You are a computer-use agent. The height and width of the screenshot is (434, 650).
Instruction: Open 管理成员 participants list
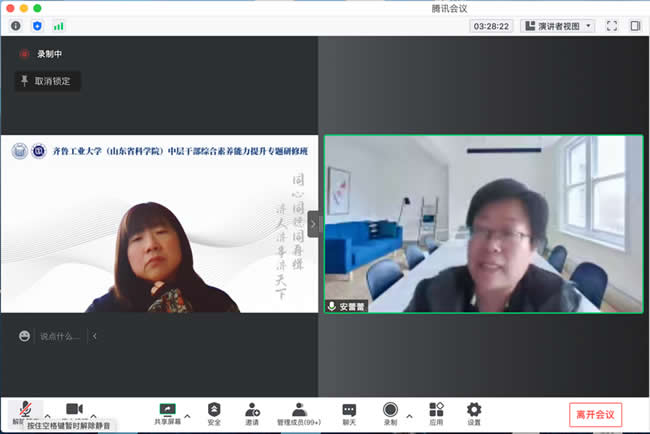299,413
